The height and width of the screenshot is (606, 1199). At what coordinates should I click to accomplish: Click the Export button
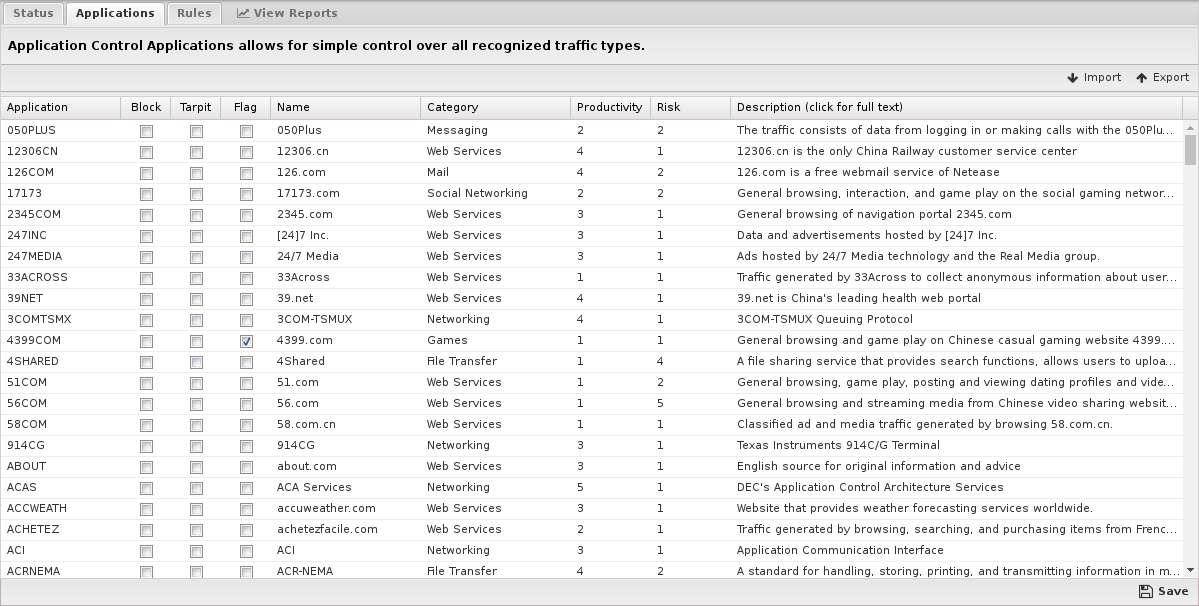coord(1162,77)
